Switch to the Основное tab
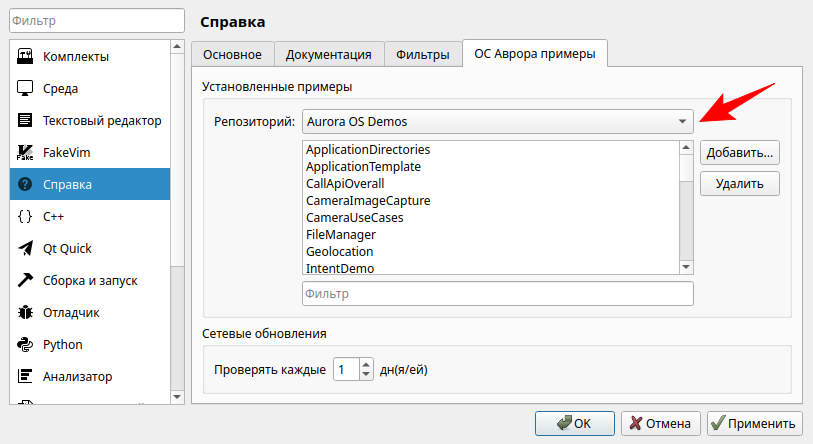Viewport: 813px width, 444px height. [232, 55]
